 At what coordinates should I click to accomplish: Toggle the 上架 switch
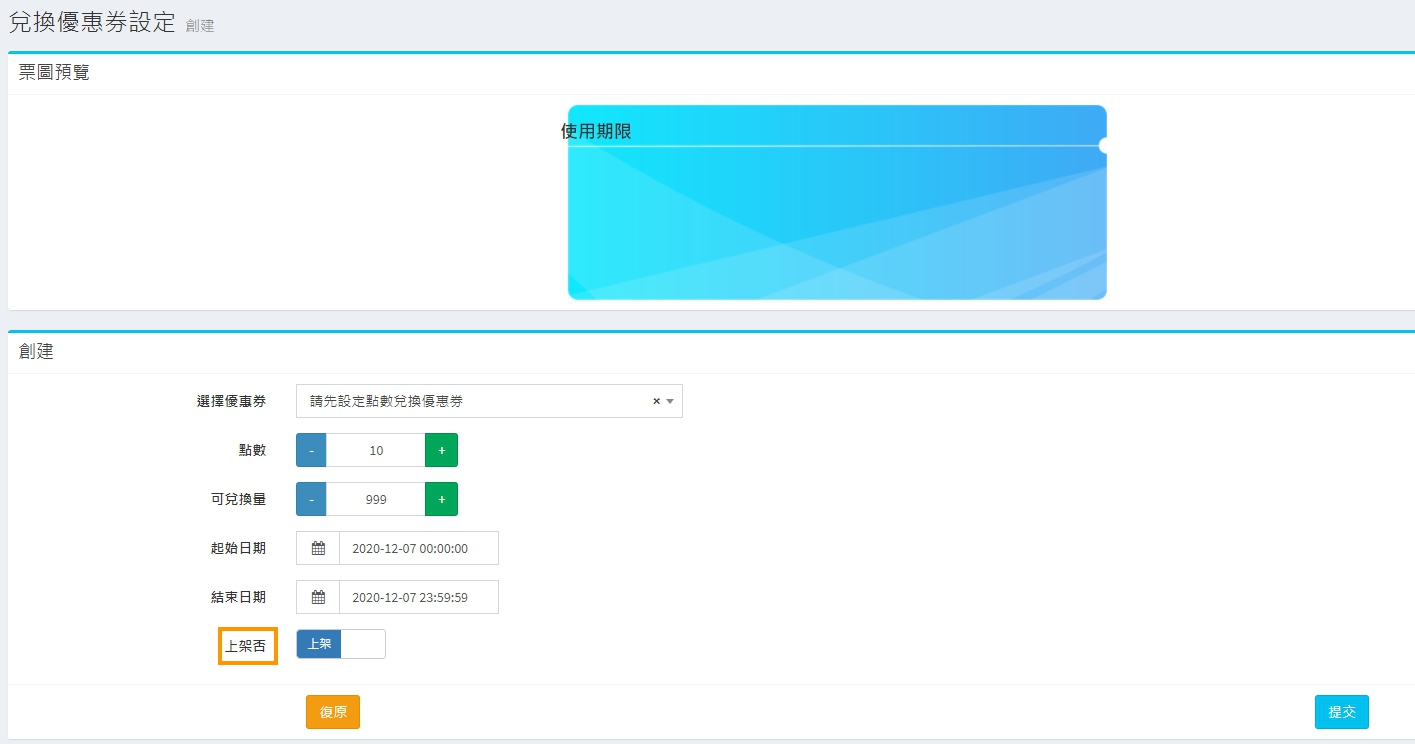pyautogui.click(x=341, y=644)
